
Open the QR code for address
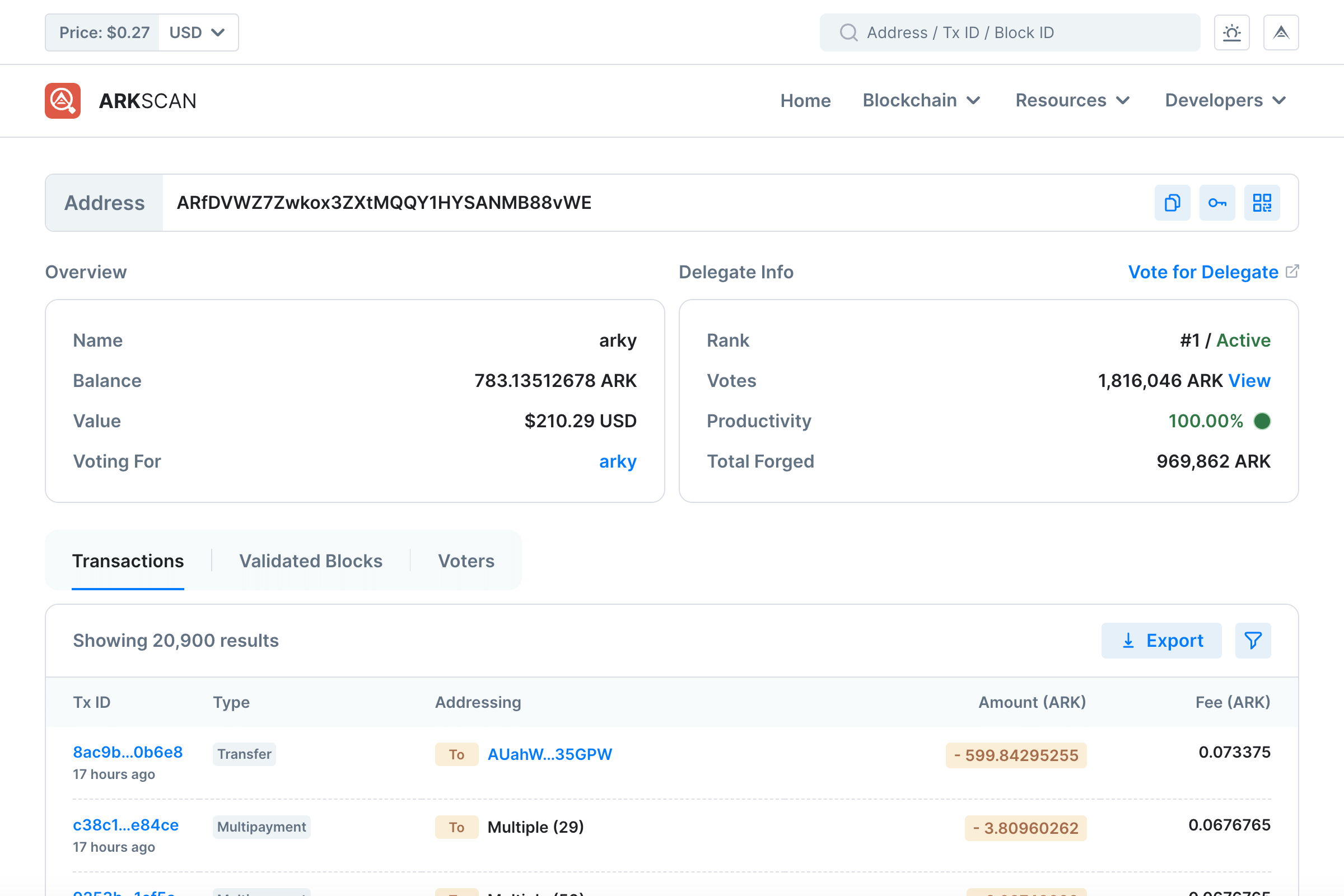1262,203
